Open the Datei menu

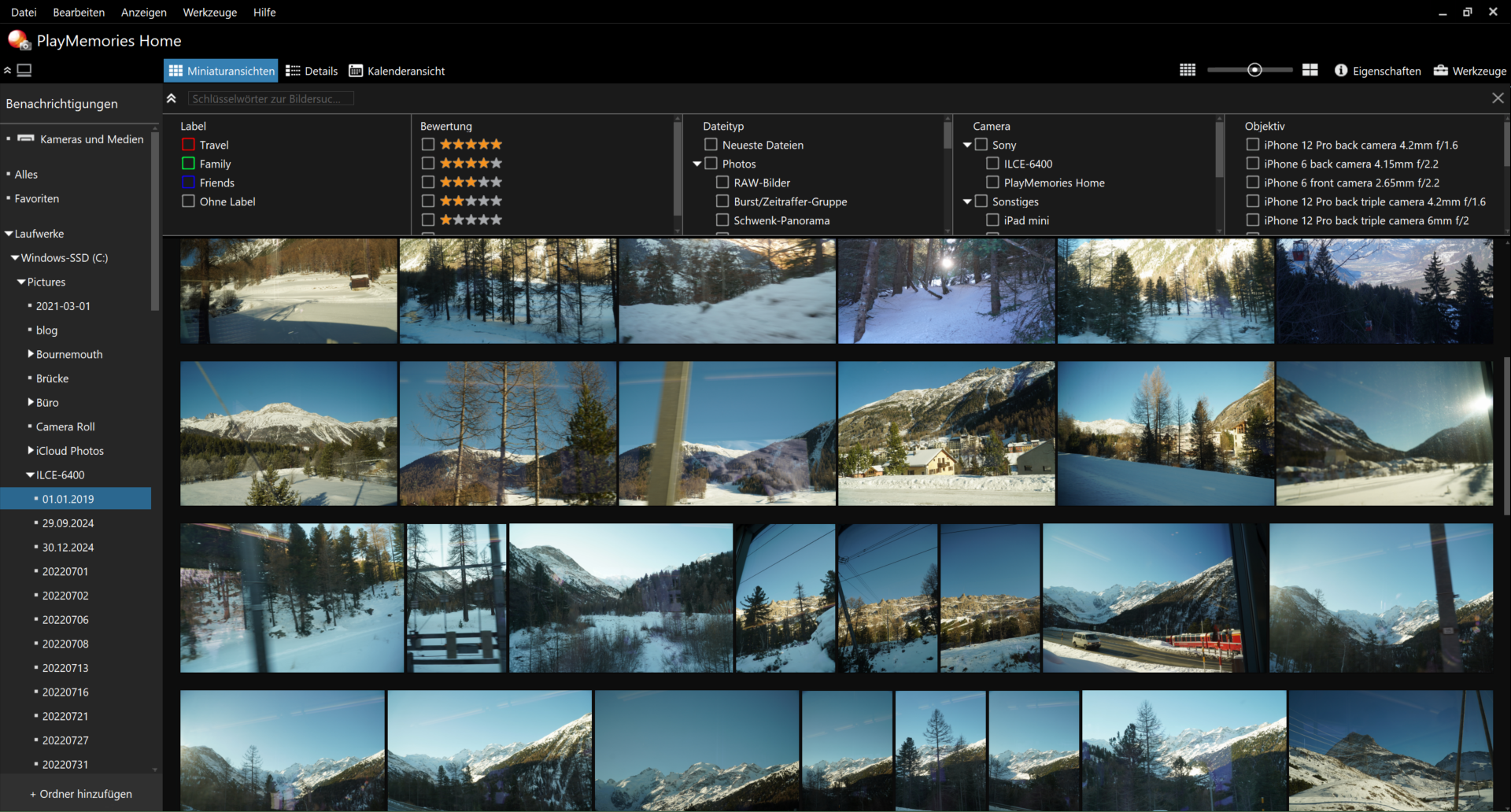tap(24, 12)
